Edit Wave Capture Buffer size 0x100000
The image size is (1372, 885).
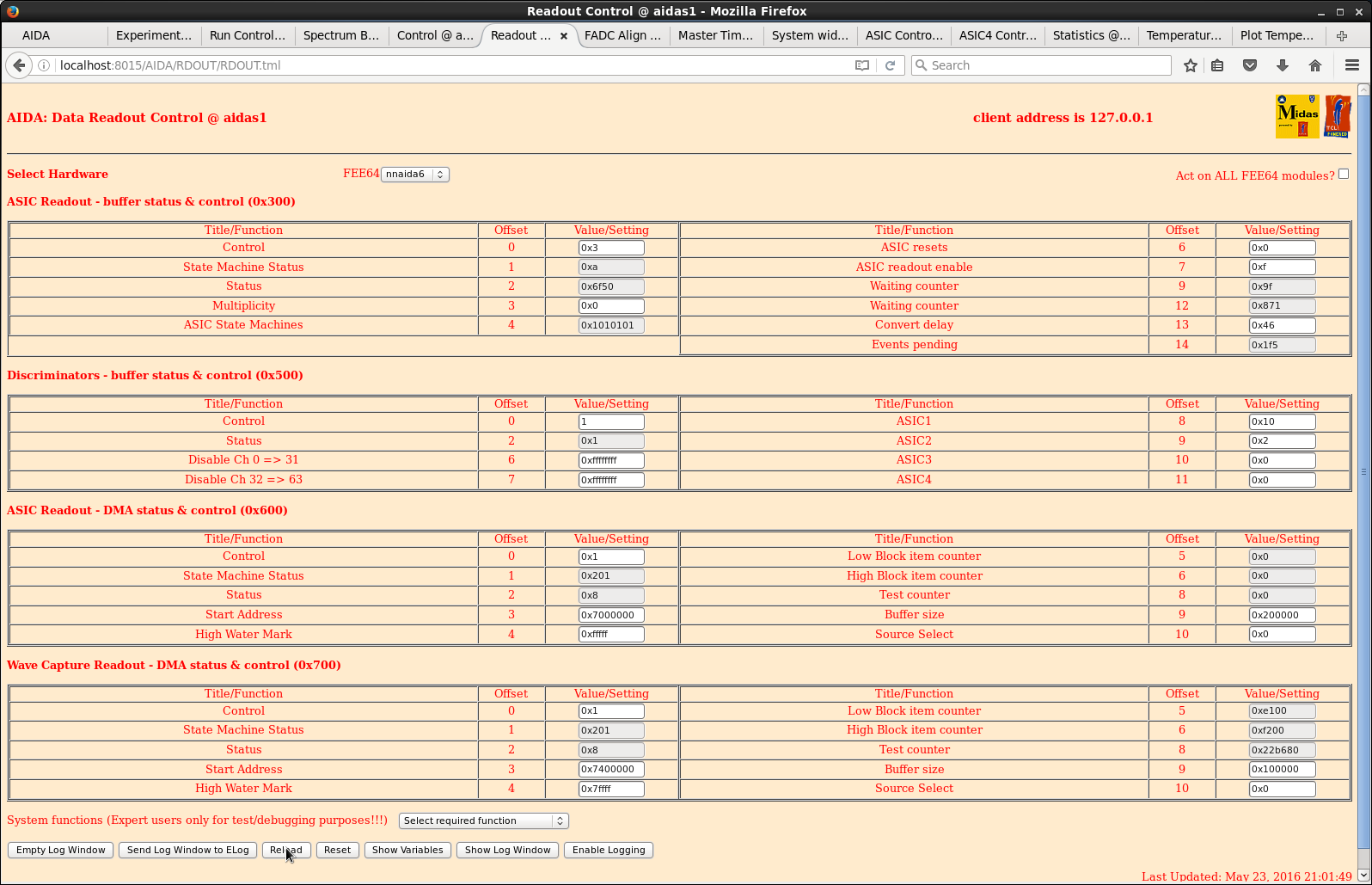click(1282, 769)
